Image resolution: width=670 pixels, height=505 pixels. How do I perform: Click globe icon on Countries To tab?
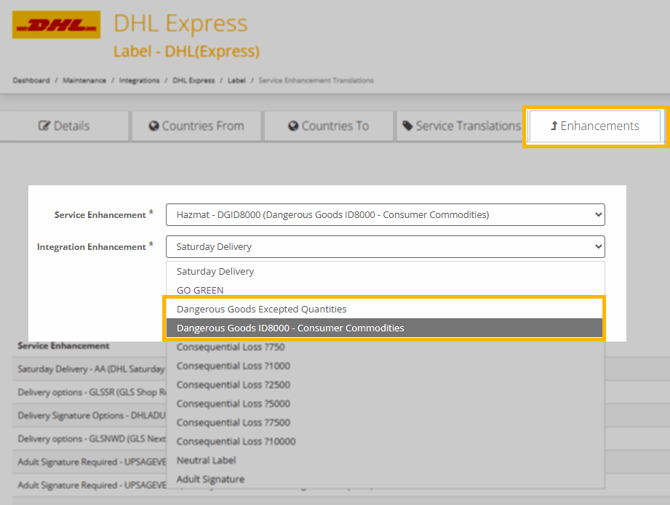coord(293,126)
